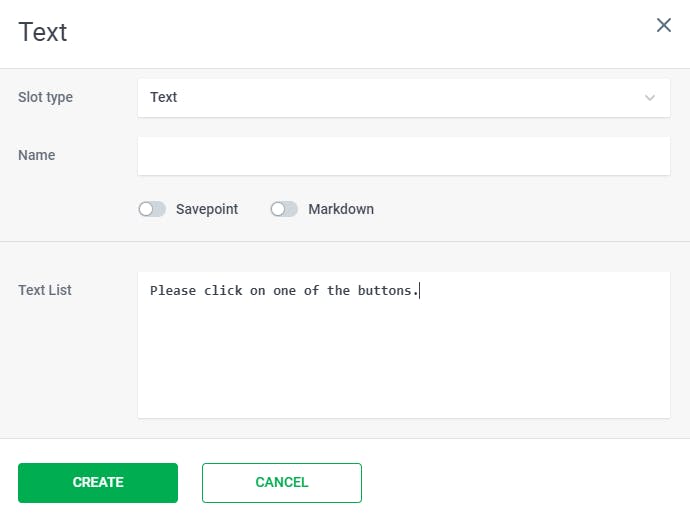The width and height of the screenshot is (690, 521).
Task: Click the CANCEL button
Action: point(282,482)
